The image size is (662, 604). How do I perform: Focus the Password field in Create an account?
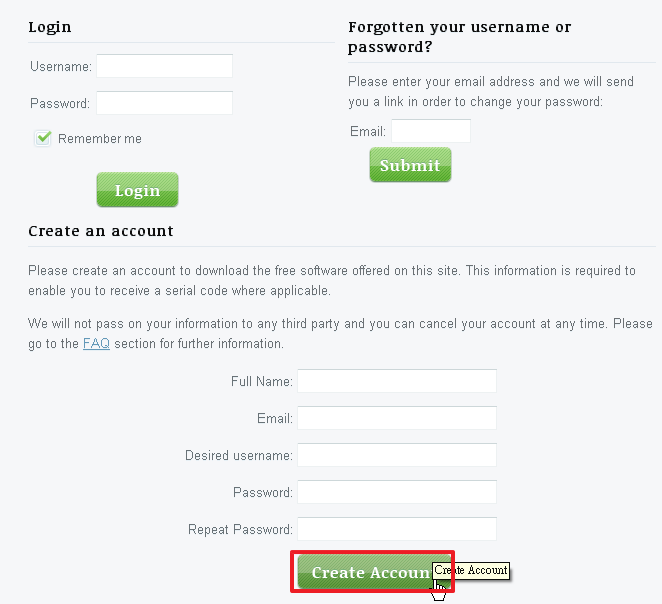coord(397,492)
